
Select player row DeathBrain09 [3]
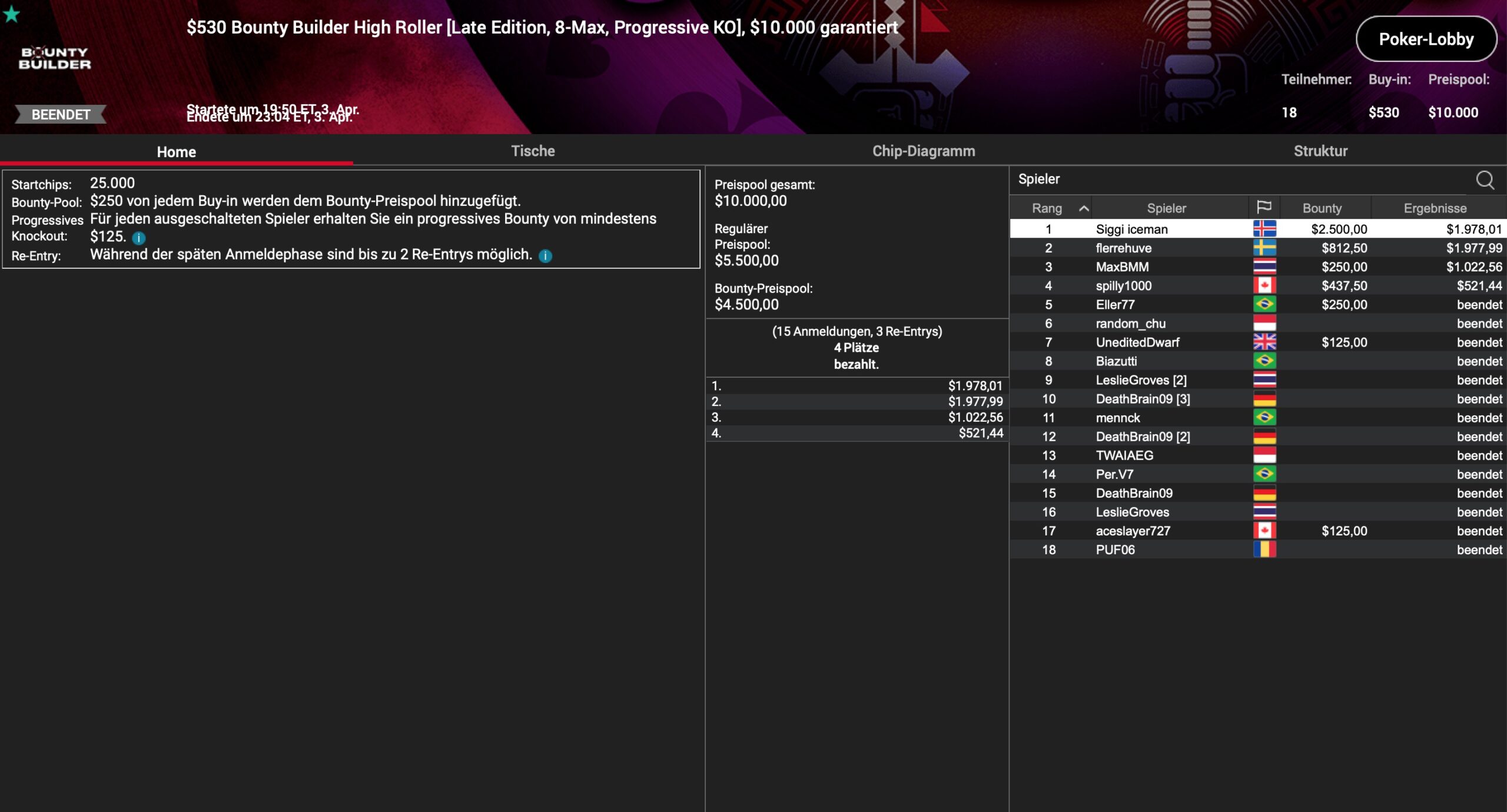[x=1142, y=399]
